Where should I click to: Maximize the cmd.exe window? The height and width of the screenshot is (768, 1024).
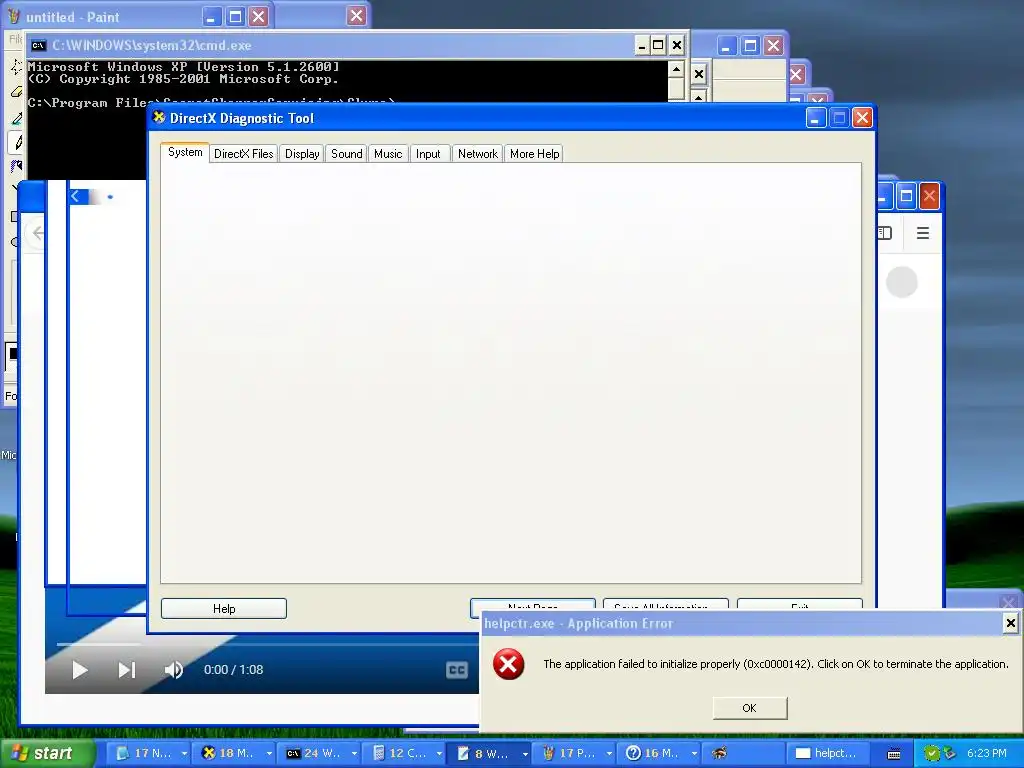coord(659,45)
